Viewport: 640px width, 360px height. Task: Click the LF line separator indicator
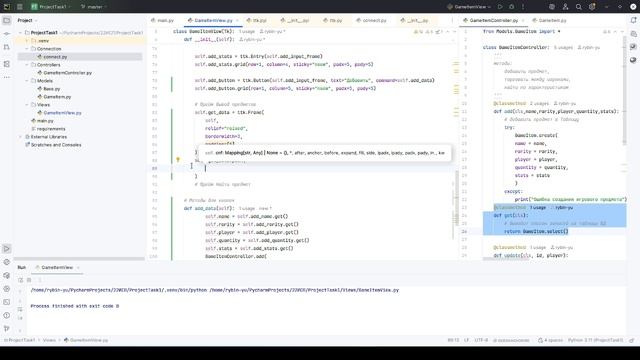467,340
